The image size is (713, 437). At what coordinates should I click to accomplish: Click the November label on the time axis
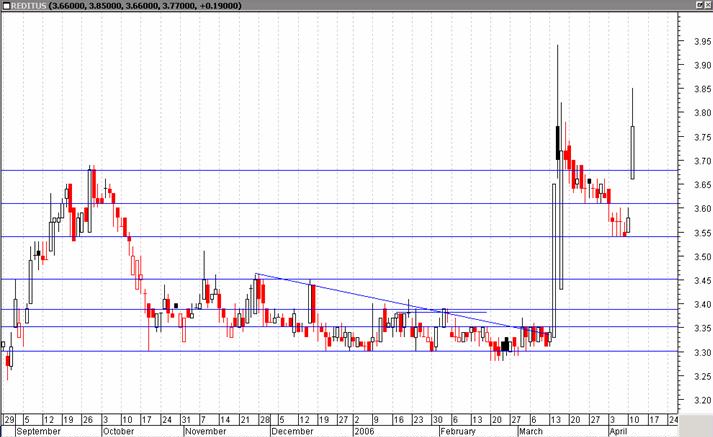pos(206,431)
